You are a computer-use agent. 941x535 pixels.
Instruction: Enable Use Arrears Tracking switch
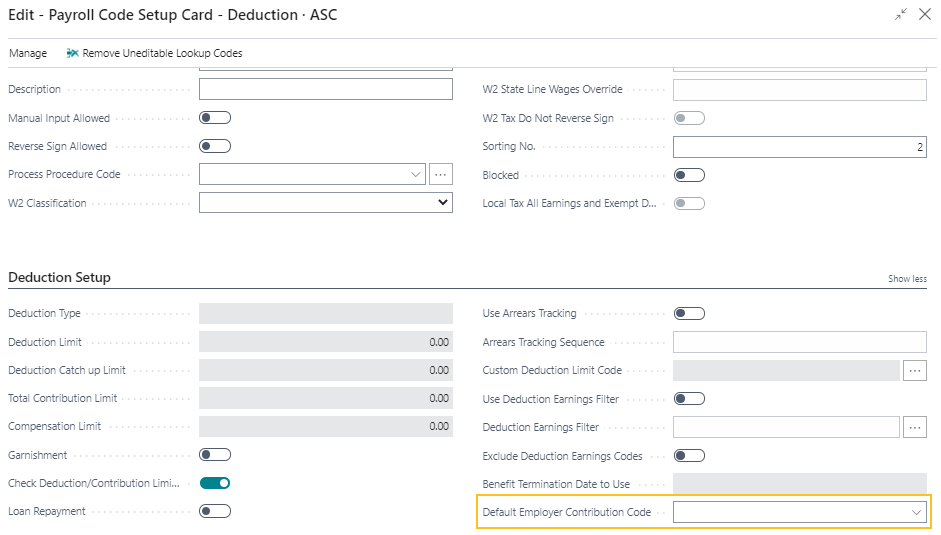(689, 313)
